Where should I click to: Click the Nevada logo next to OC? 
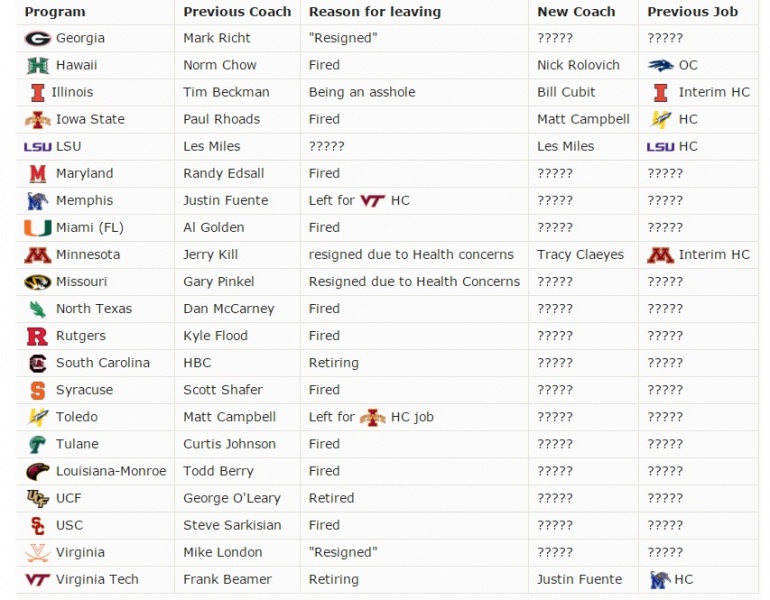[660, 65]
